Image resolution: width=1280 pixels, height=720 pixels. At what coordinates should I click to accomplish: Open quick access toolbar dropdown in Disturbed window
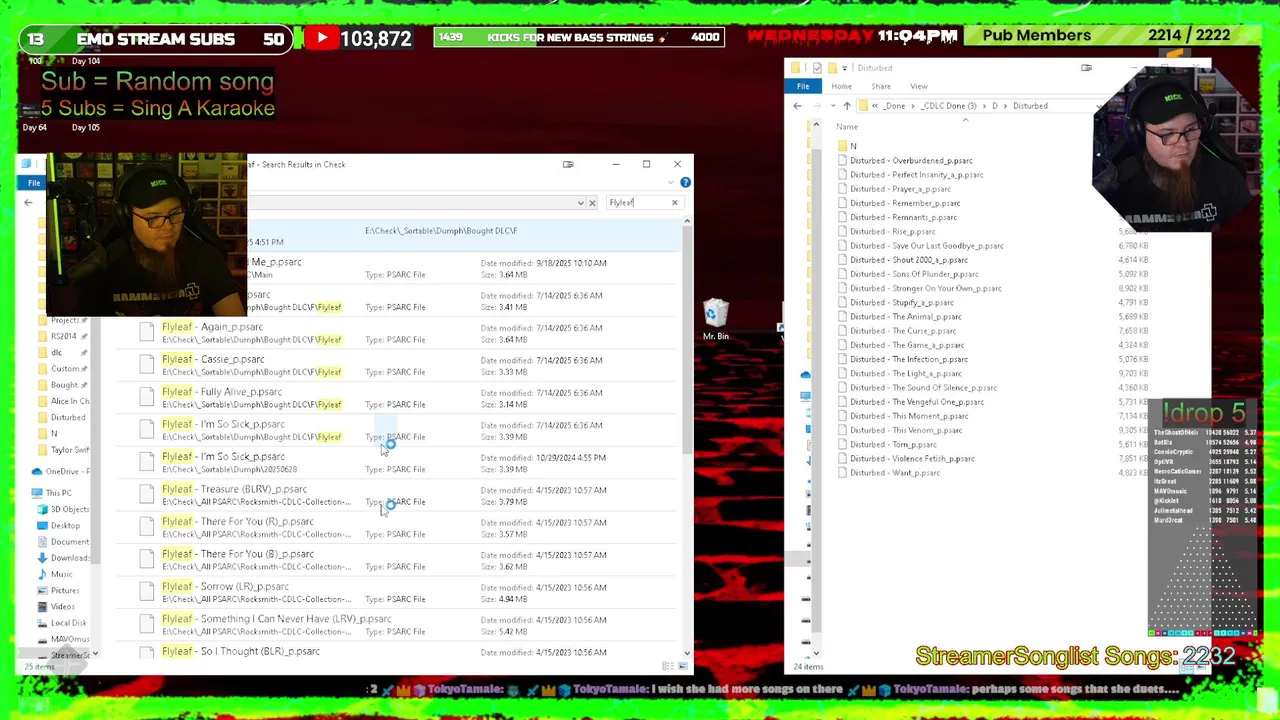click(846, 68)
